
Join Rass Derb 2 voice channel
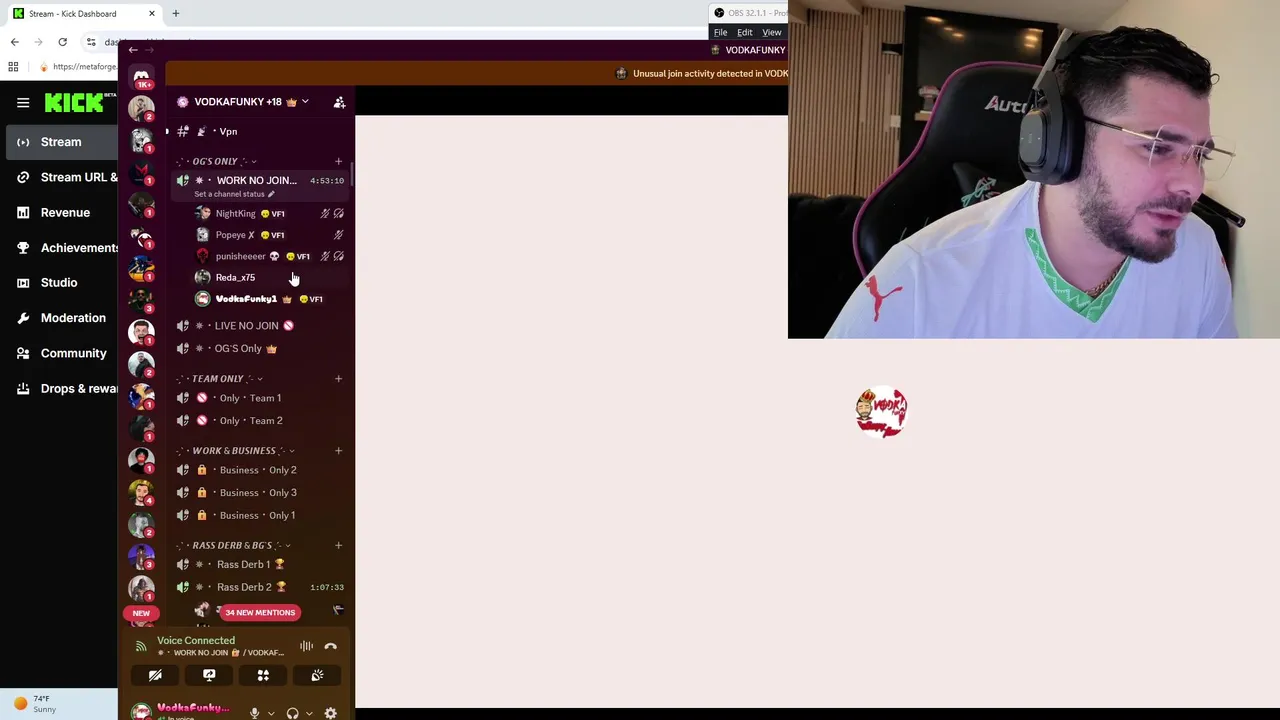pos(259,588)
